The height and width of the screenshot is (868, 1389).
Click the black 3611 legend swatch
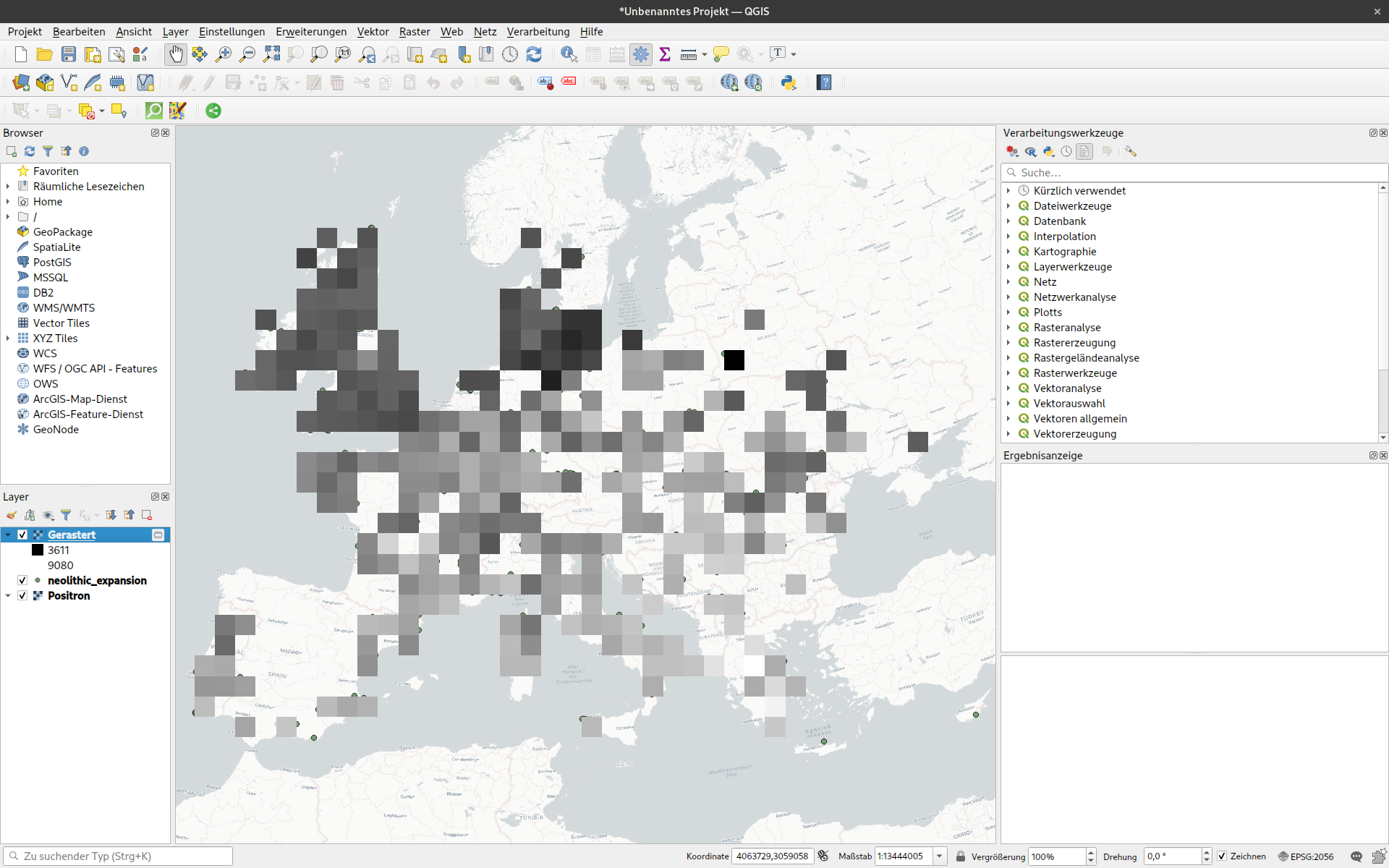pyautogui.click(x=38, y=550)
